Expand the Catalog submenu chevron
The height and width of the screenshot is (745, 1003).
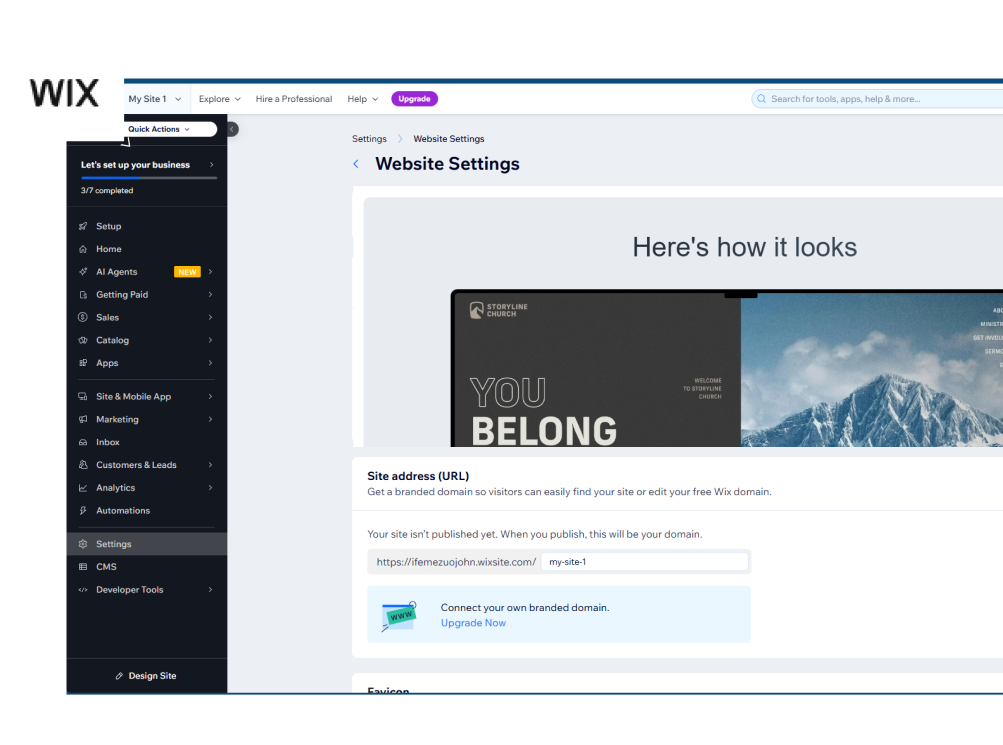tap(210, 340)
